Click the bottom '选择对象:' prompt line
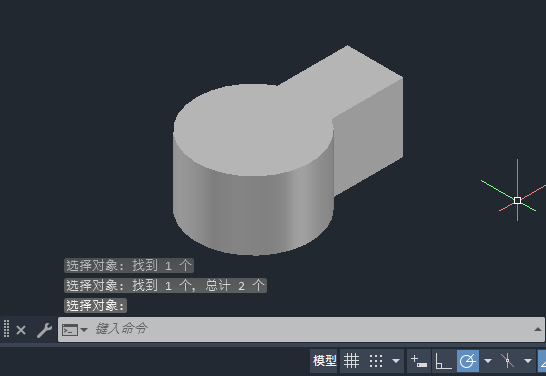Viewport: 546px width, 376px height. pos(95,305)
